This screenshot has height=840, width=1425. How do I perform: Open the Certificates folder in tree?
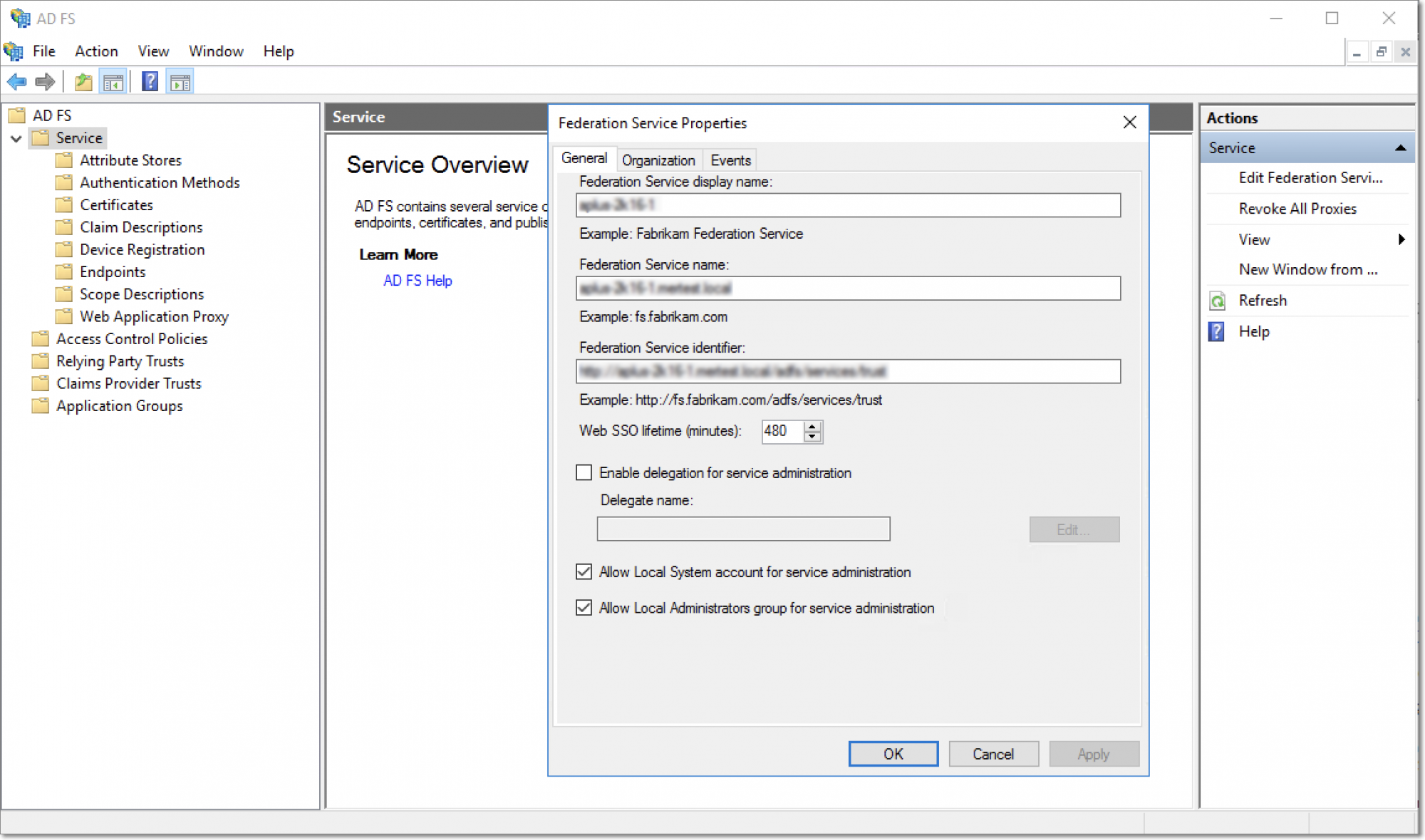pos(116,205)
